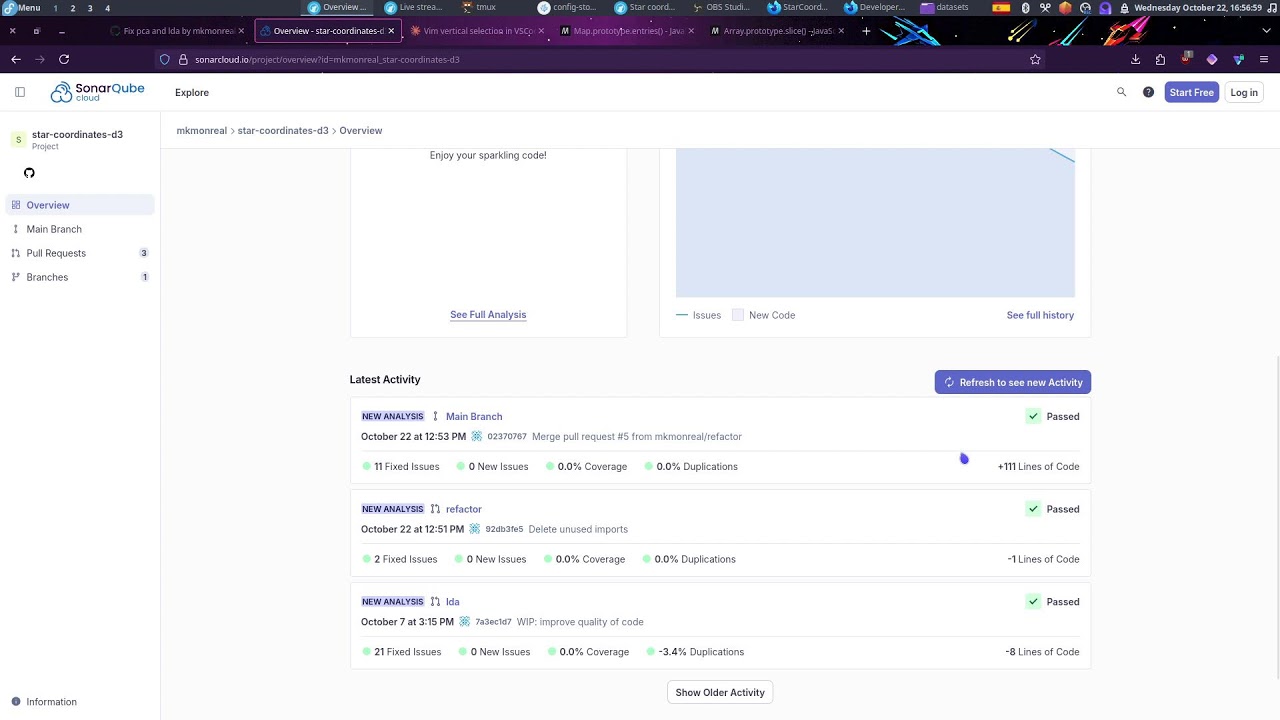
Task: Open Information at sidebar bottom
Action: click(44, 702)
